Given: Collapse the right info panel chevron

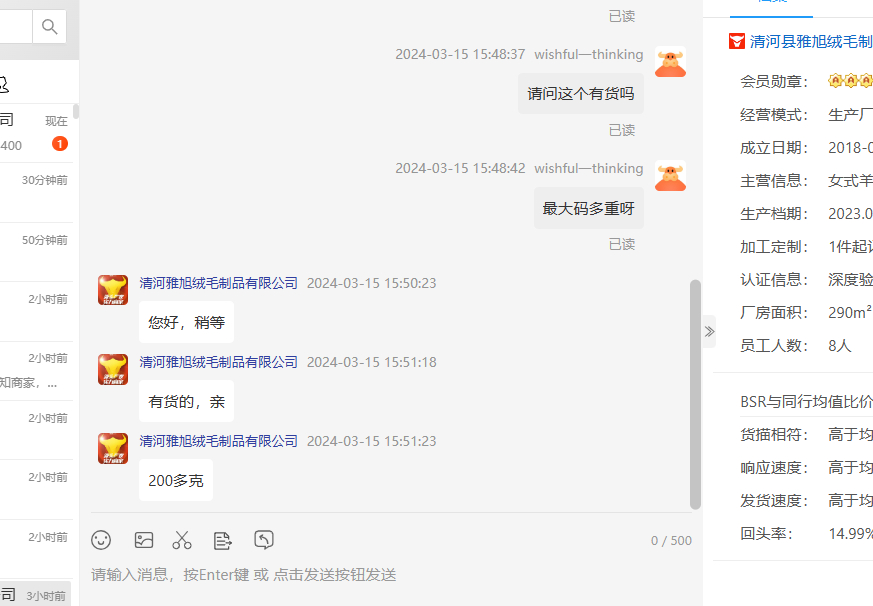Looking at the screenshot, I should coord(709,332).
